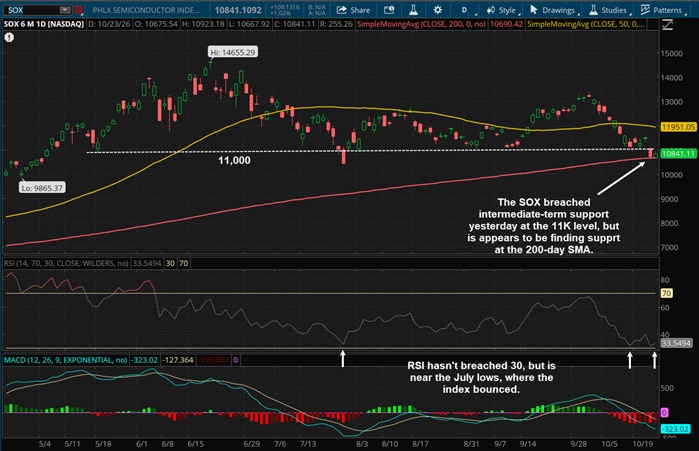
Task: Click the flask Edit studies icon
Action: 413,10
